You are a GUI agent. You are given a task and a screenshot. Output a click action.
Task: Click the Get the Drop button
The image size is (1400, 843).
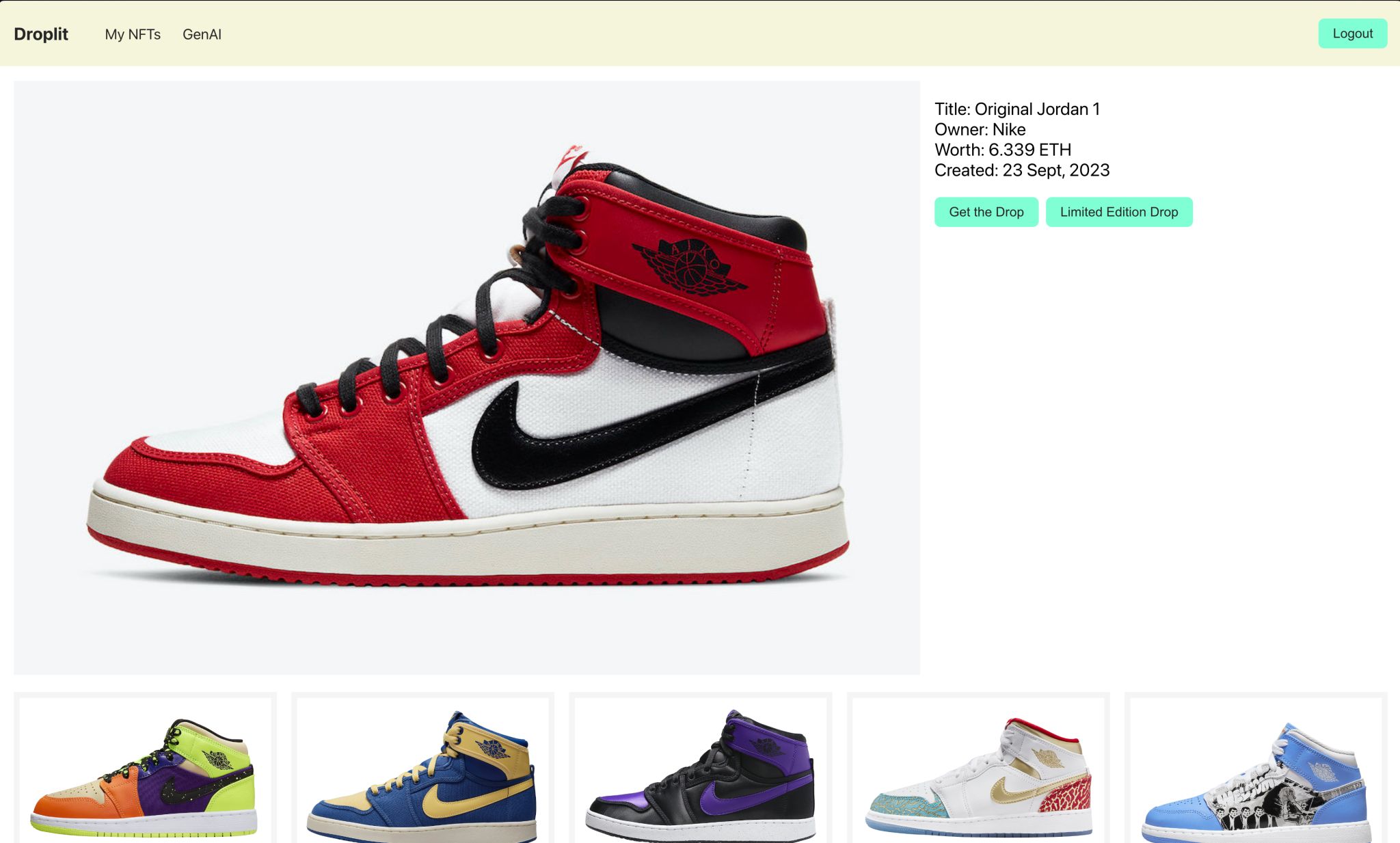click(x=986, y=212)
